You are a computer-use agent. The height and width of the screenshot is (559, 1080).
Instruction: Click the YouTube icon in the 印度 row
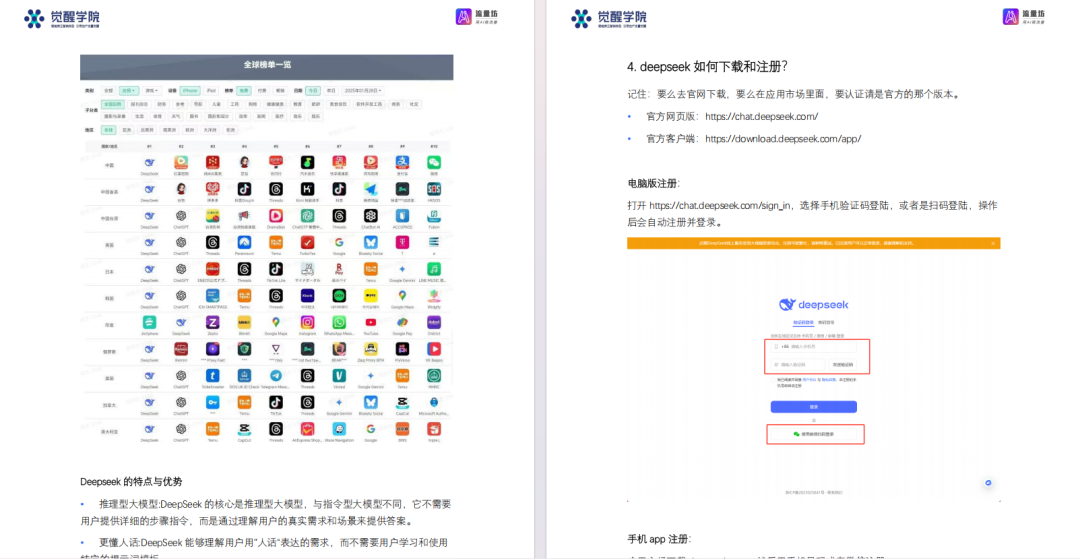(371, 322)
